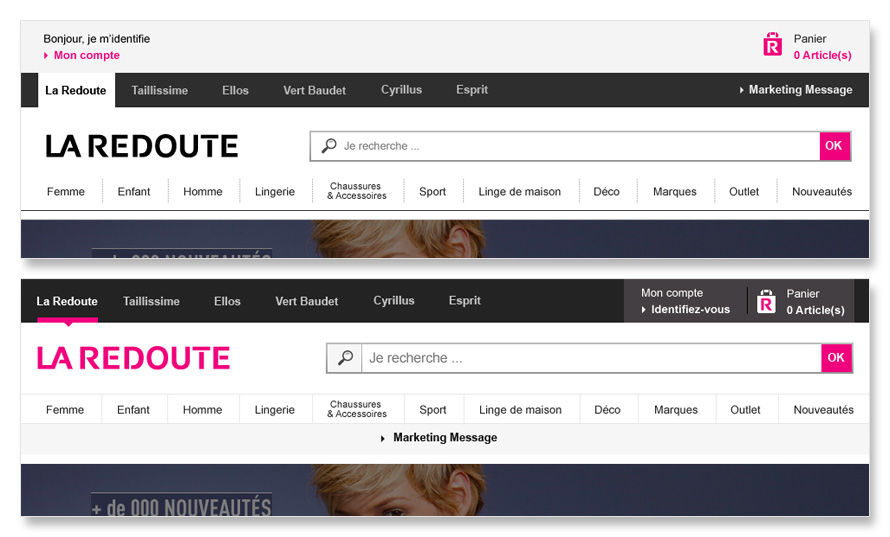
Task: Click lower banner image with NOUVEAUTÉS text
Action: [445, 490]
